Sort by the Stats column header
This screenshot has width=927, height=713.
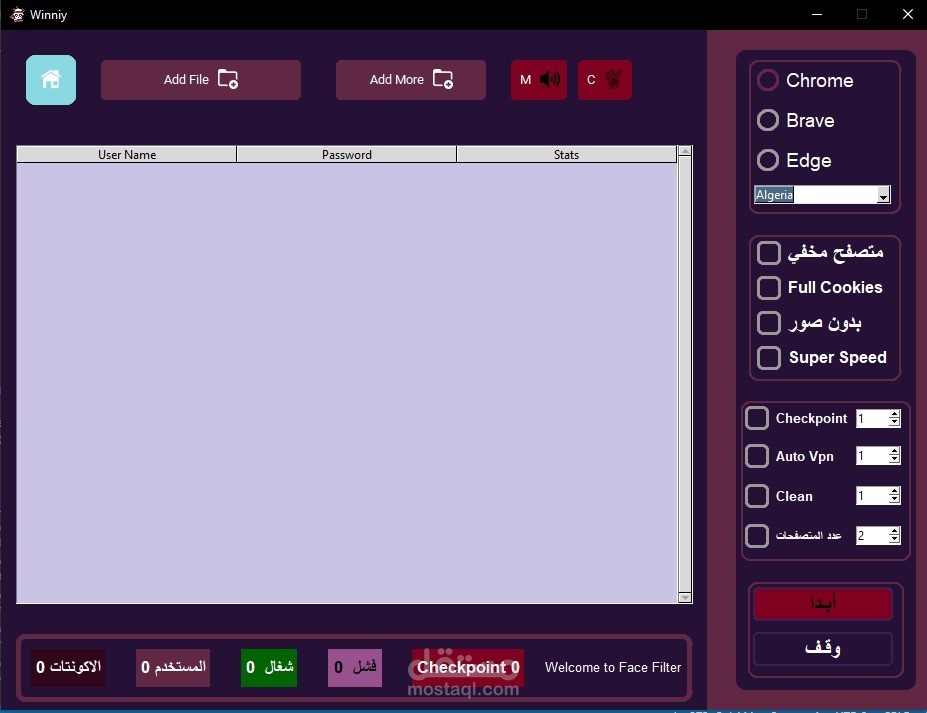click(566, 155)
